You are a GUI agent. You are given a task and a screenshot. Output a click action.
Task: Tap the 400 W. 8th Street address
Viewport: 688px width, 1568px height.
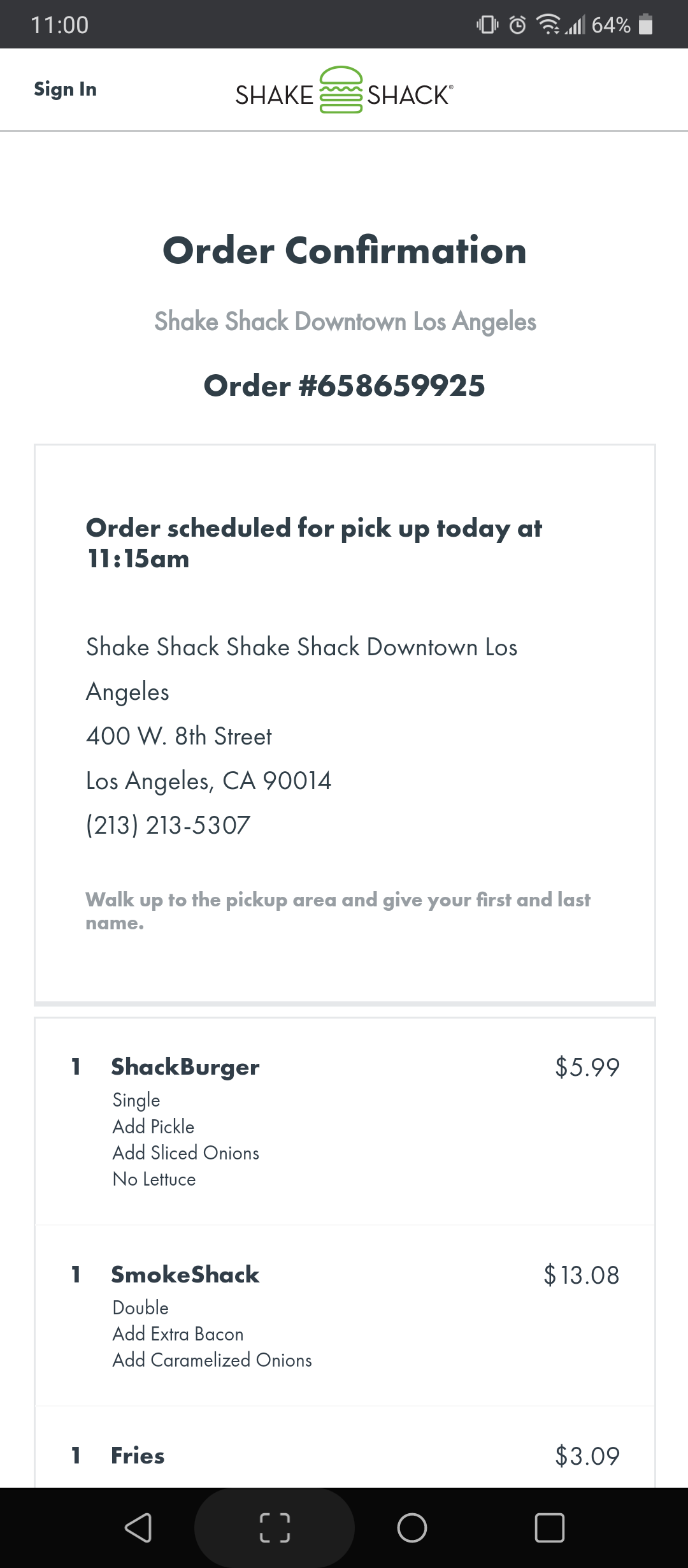pyautogui.click(x=179, y=736)
